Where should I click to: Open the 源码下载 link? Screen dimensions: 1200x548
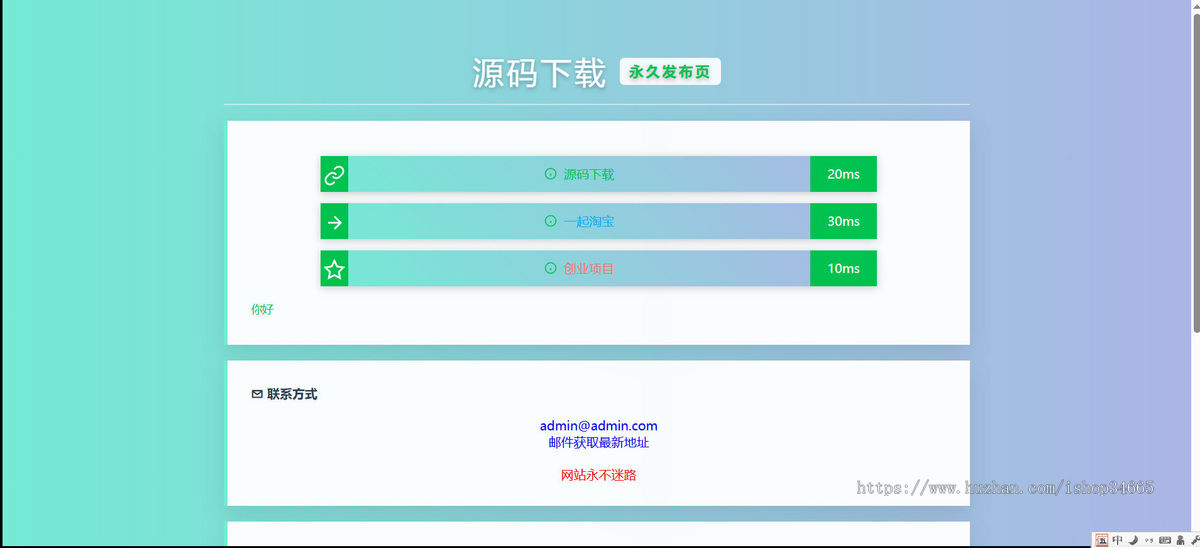pos(589,174)
